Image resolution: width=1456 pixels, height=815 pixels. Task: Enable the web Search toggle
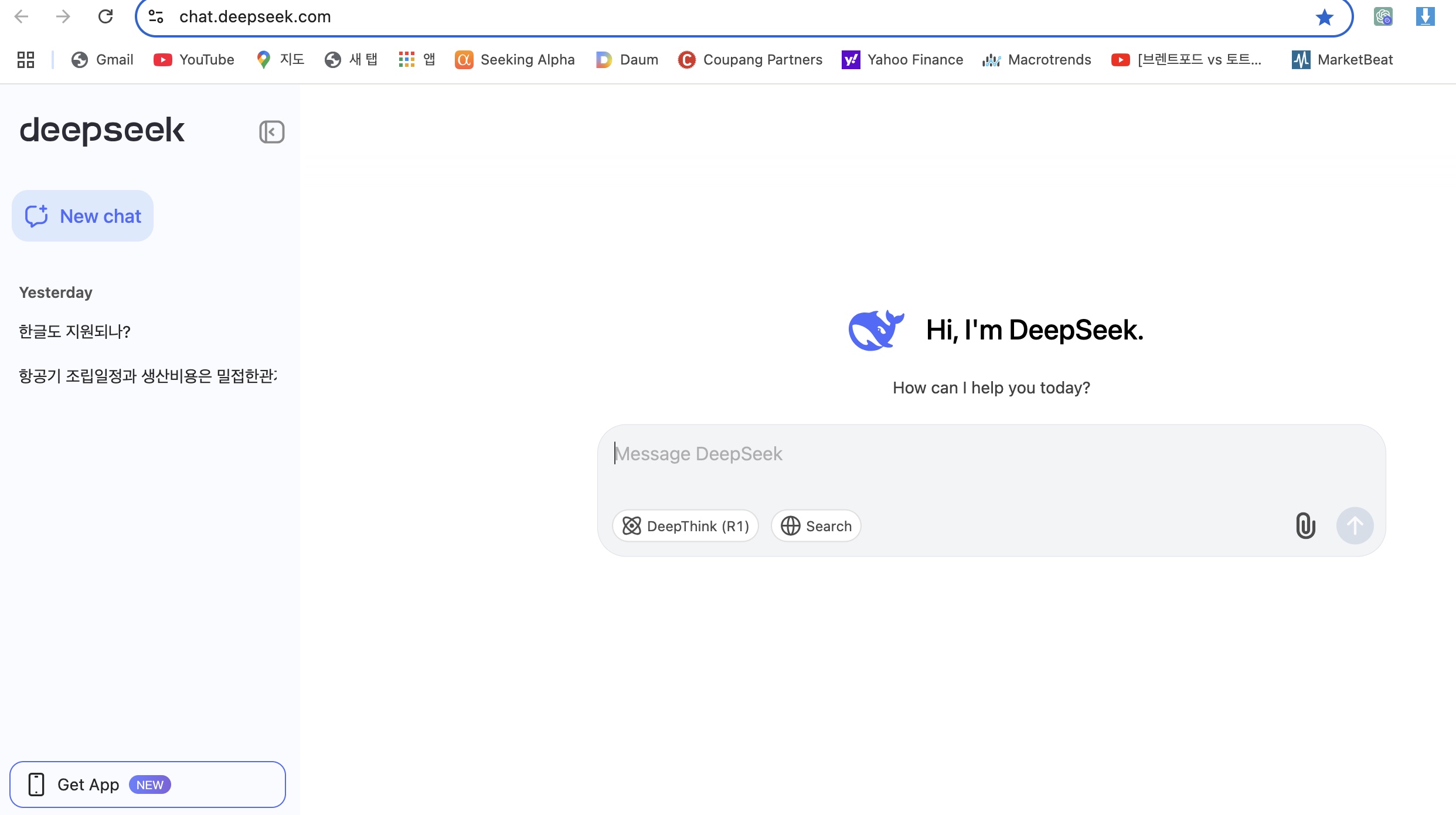(x=816, y=526)
